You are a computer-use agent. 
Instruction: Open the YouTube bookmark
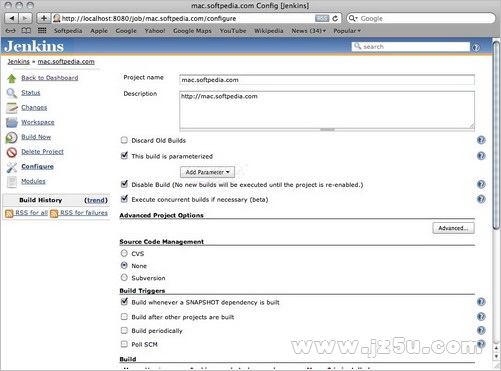(x=233, y=31)
